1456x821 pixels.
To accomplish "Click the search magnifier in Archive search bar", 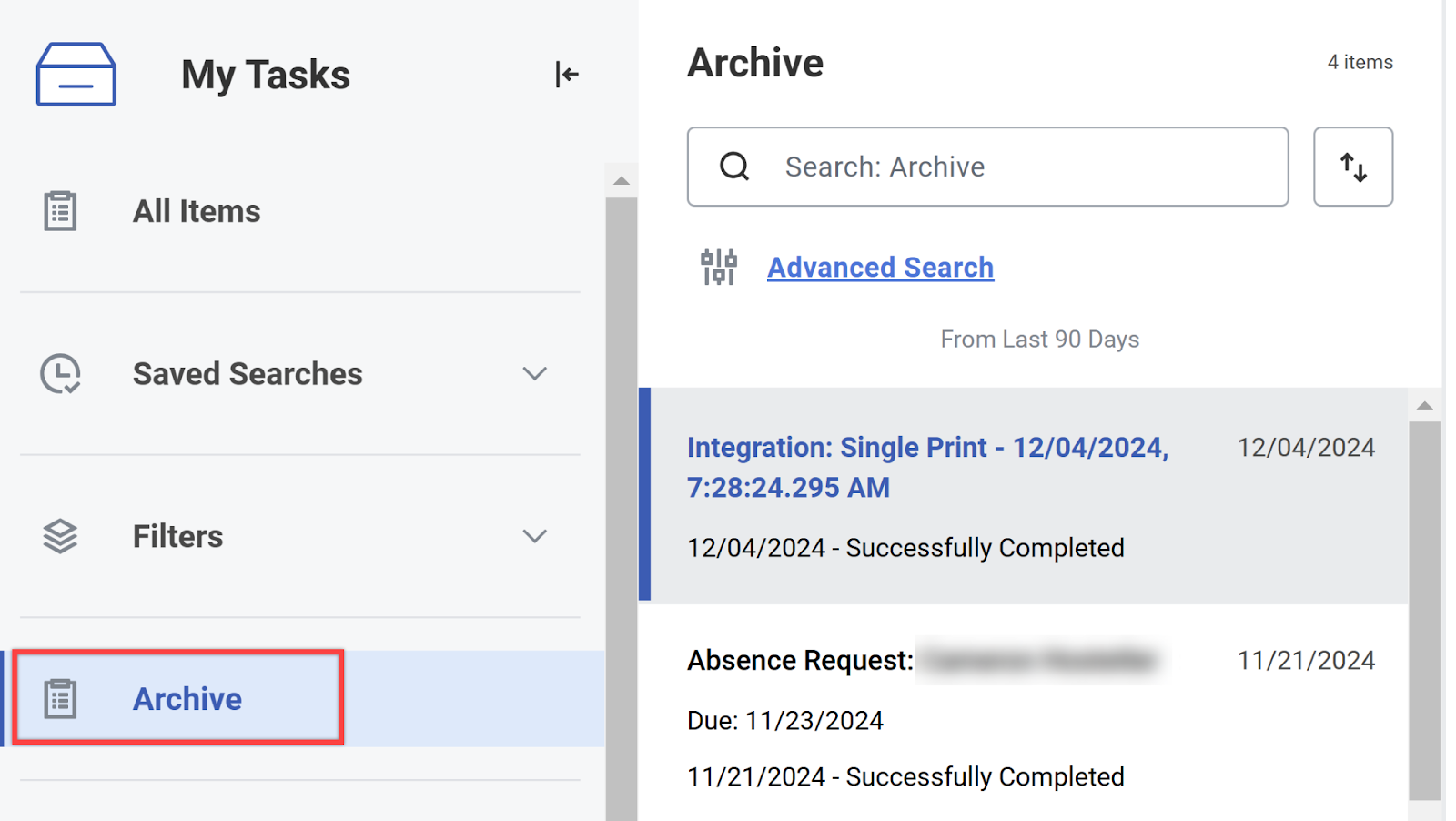I will pyautogui.click(x=733, y=167).
